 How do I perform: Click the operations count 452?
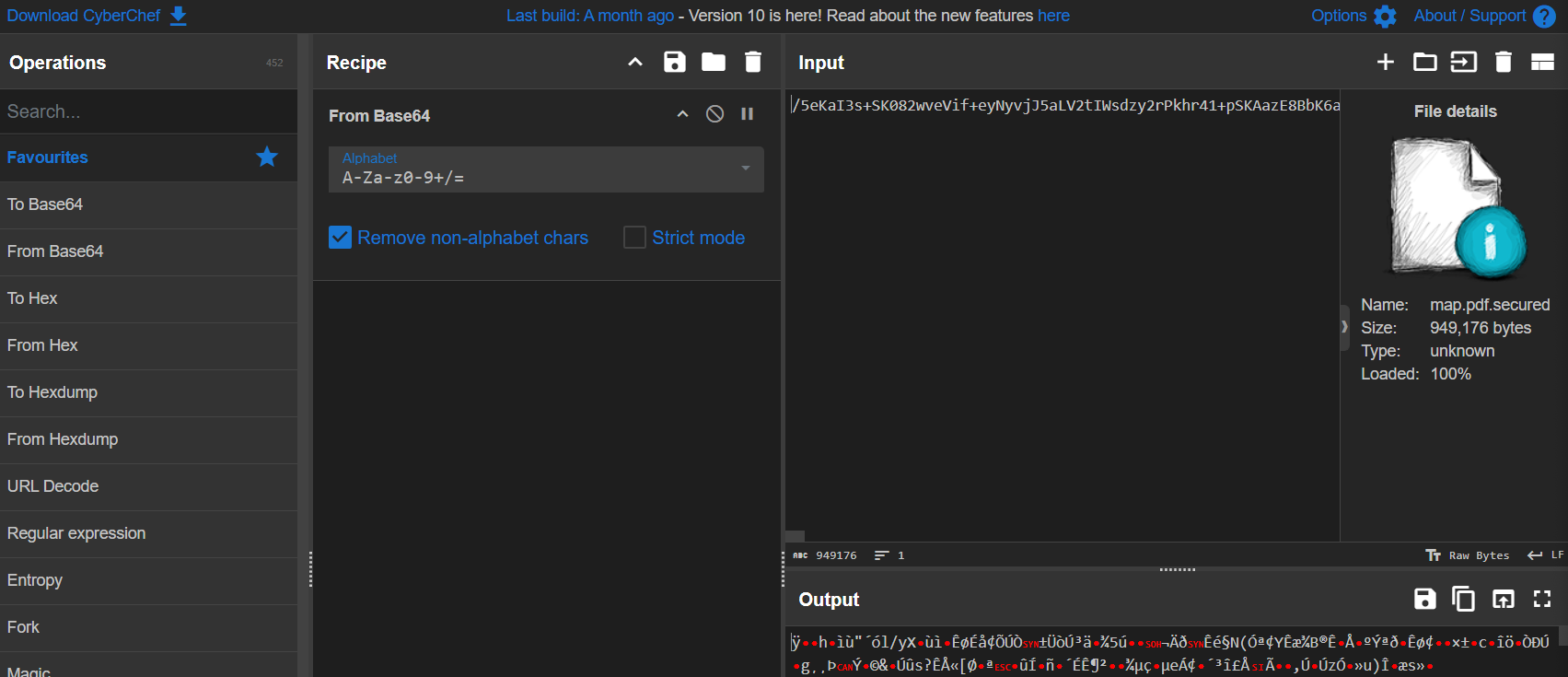(x=274, y=63)
